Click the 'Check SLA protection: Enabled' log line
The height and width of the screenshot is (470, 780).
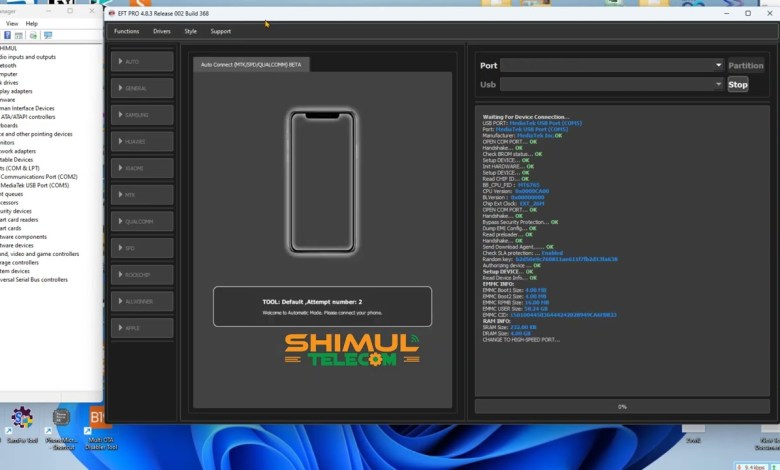522,253
